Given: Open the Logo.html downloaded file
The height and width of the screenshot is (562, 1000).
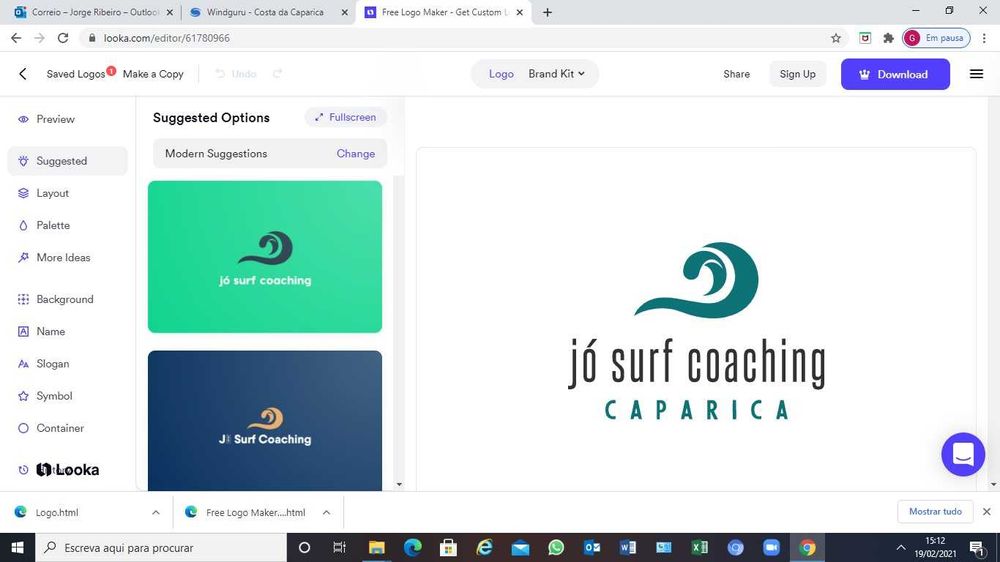Looking at the screenshot, I should [57, 512].
